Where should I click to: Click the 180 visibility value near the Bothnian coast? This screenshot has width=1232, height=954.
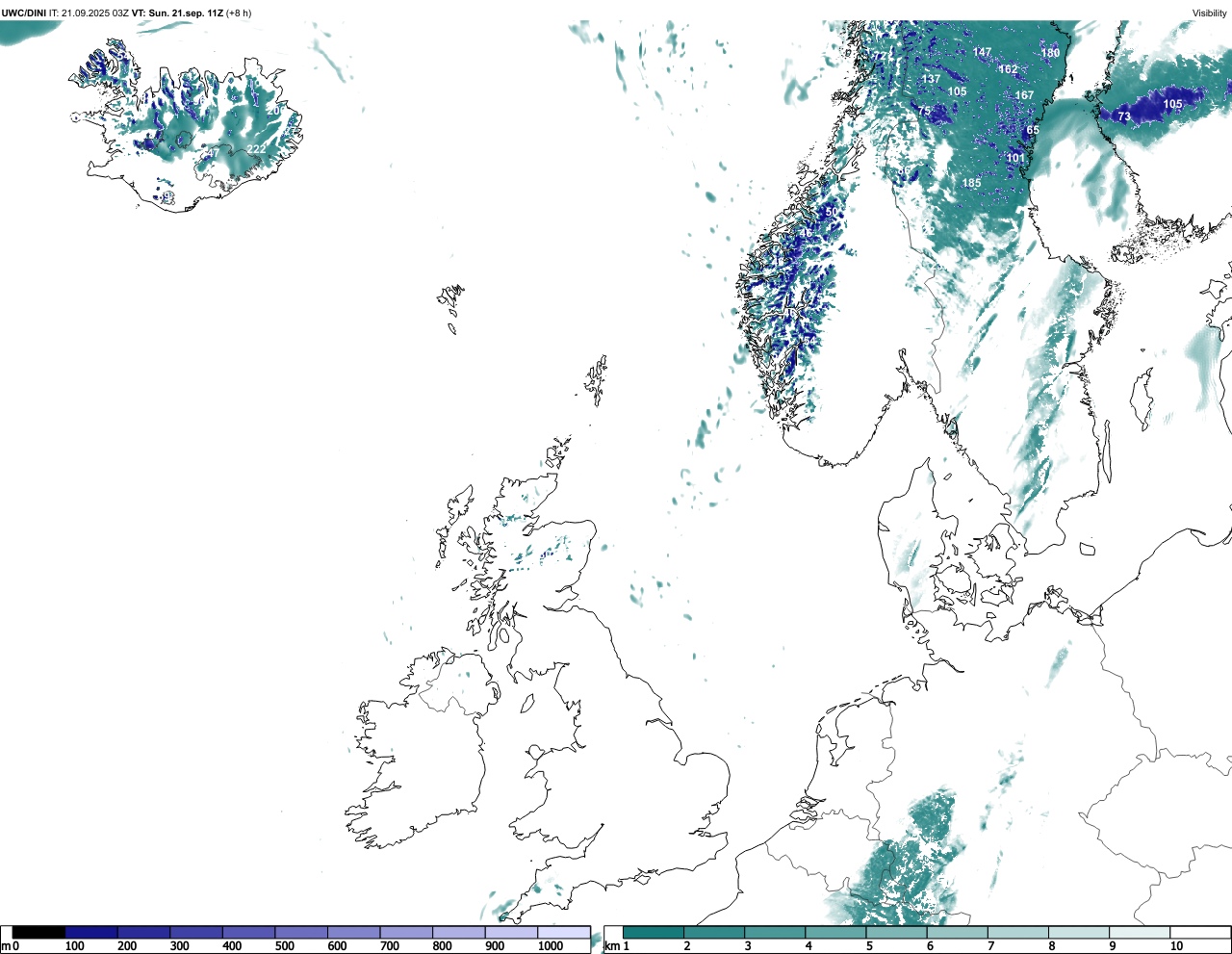[1050, 54]
